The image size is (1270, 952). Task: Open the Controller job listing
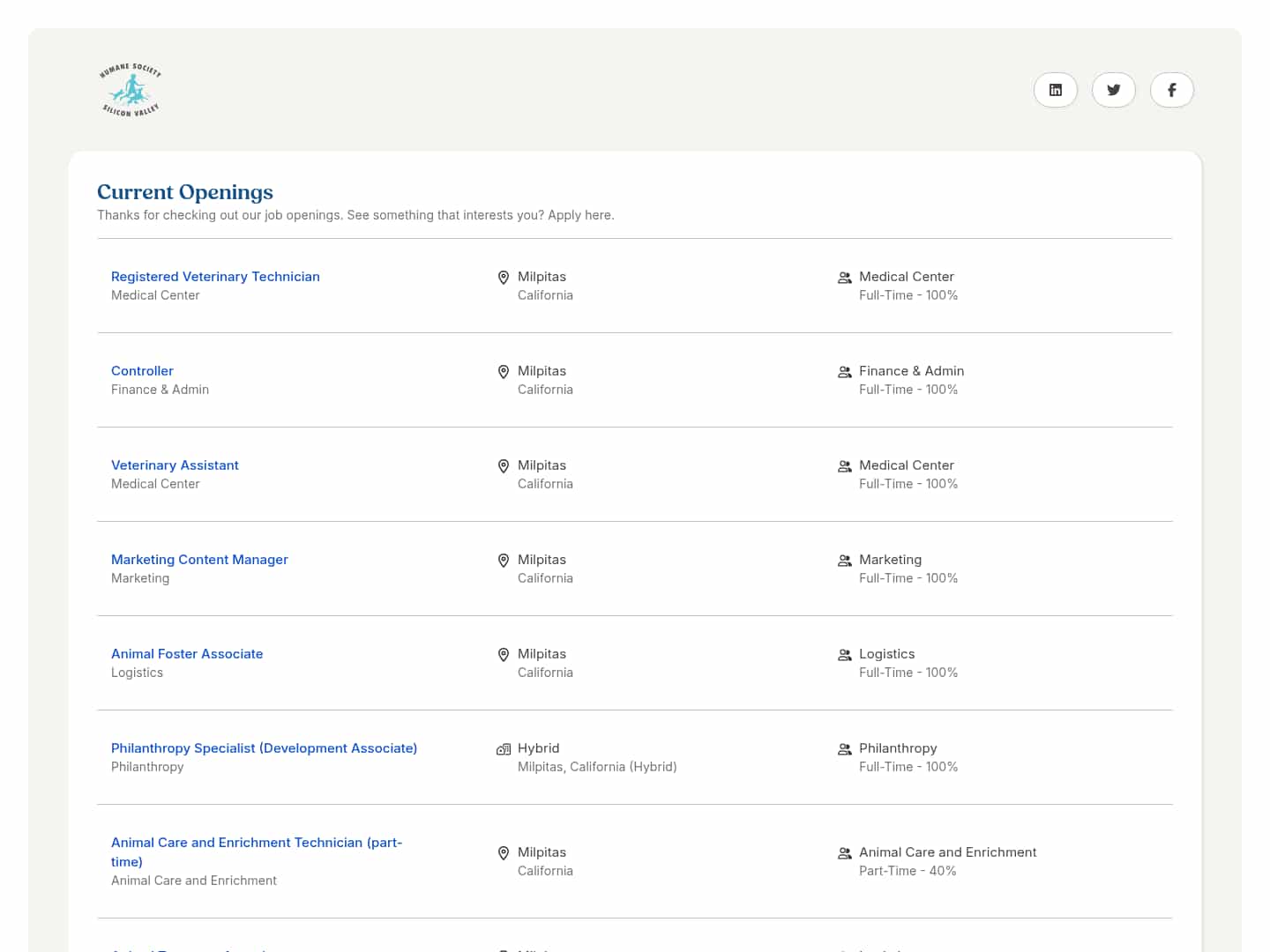coord(142,371)
